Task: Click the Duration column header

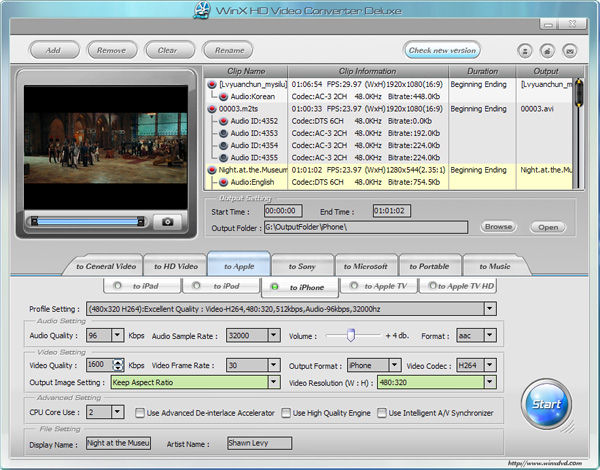Action: tap(482, 71)
